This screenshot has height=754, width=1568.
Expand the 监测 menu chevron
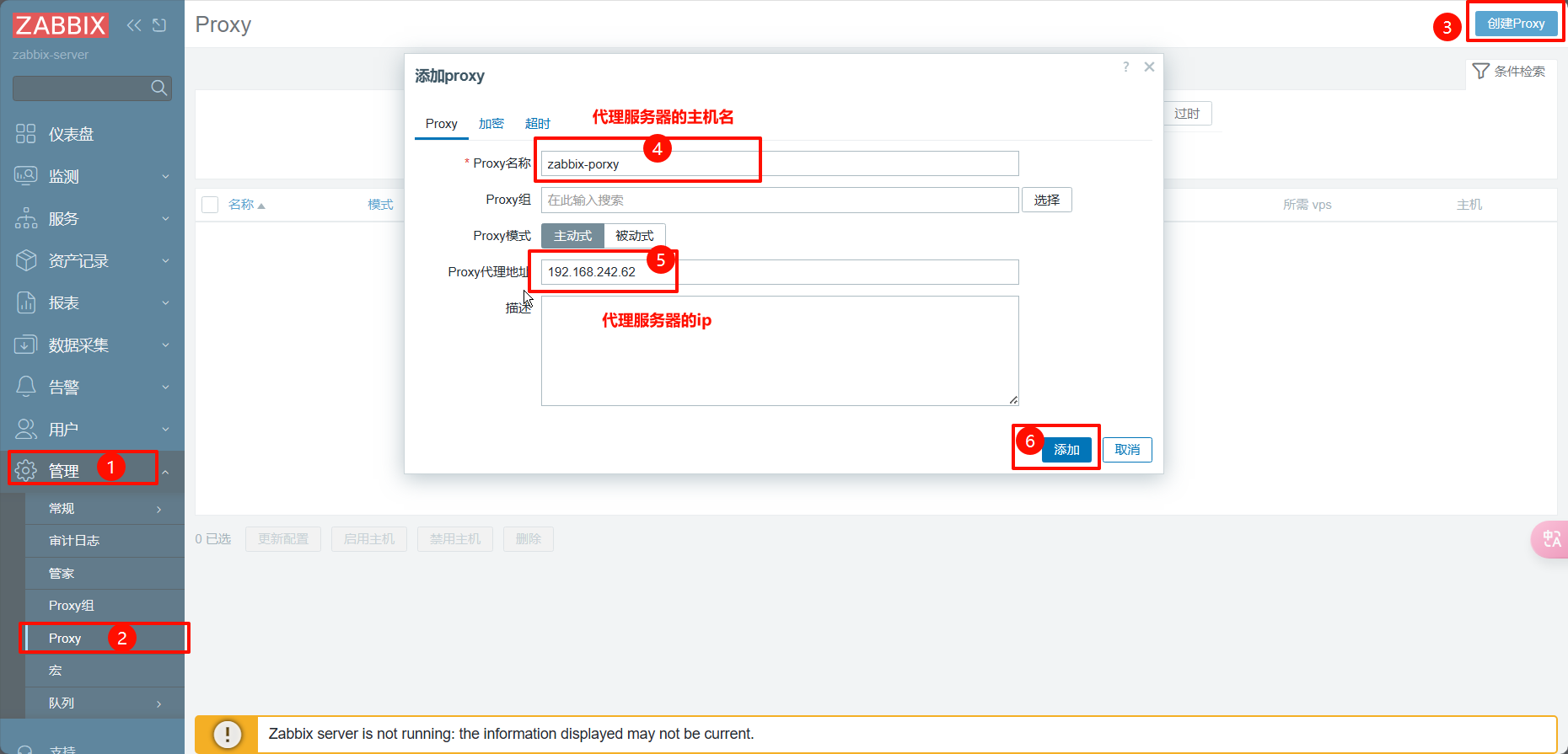coord(165,176)
